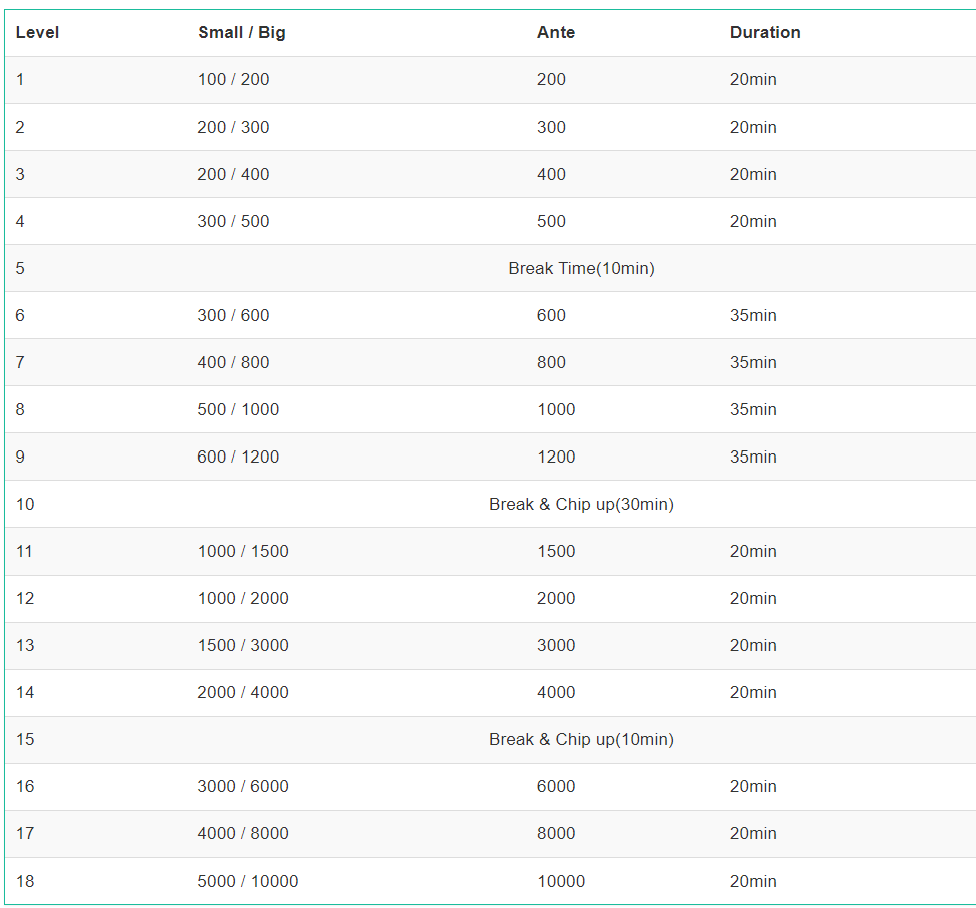Select the Break & Chip up(30min) row

490,504
